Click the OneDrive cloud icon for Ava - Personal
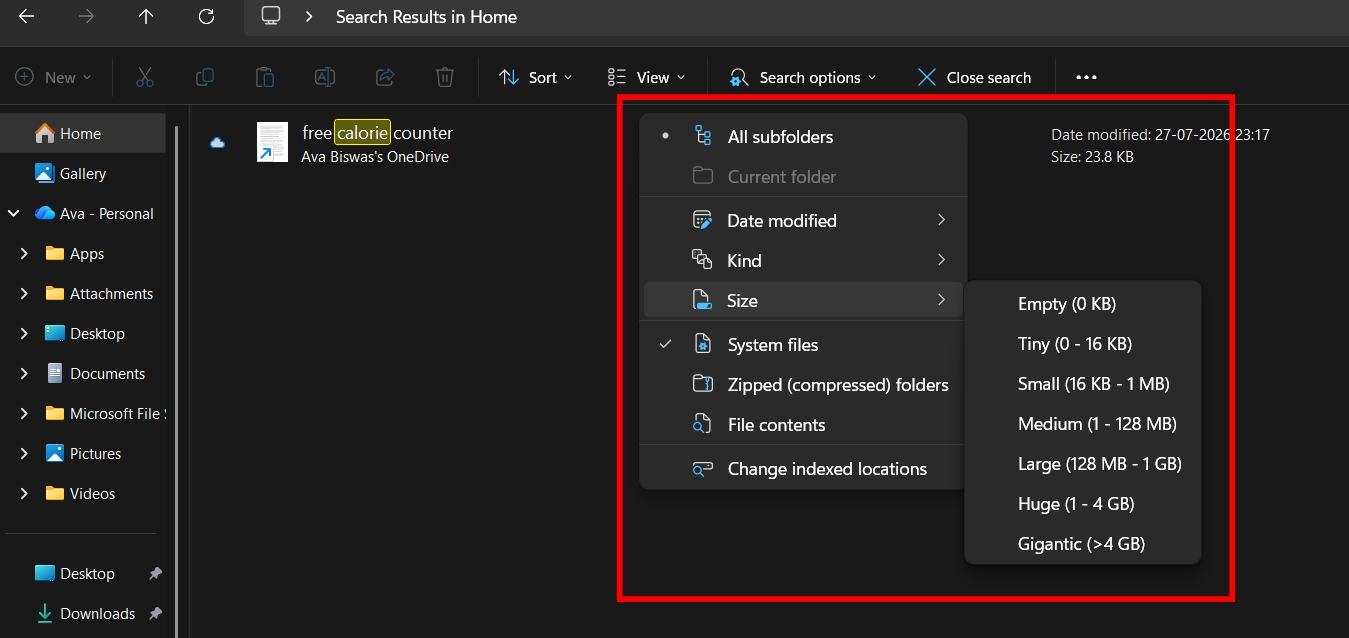This screenshot has width=1349, height=638. coord(45,213)
